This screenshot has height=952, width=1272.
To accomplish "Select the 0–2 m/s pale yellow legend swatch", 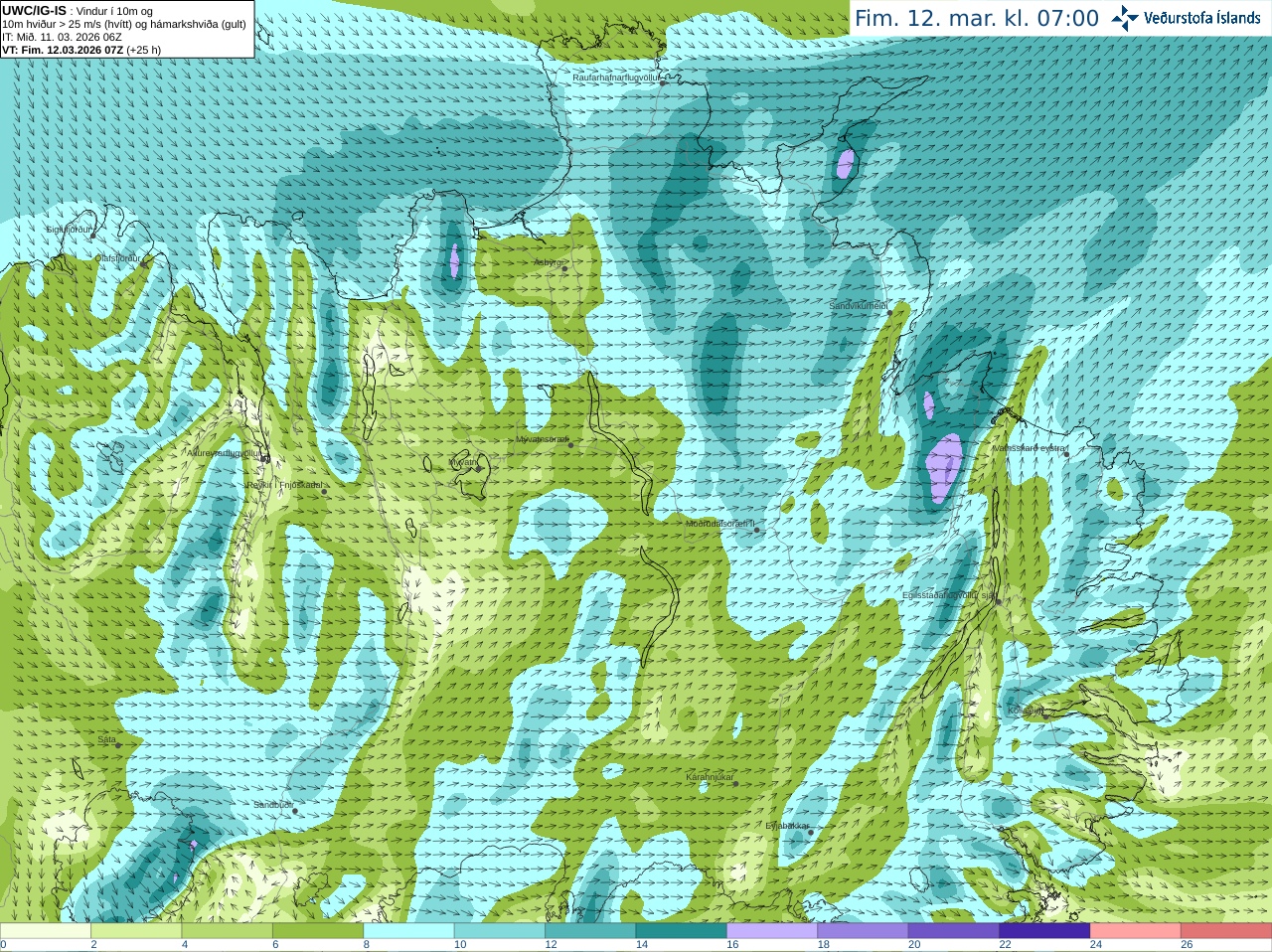I will click(x=46, y=931).
